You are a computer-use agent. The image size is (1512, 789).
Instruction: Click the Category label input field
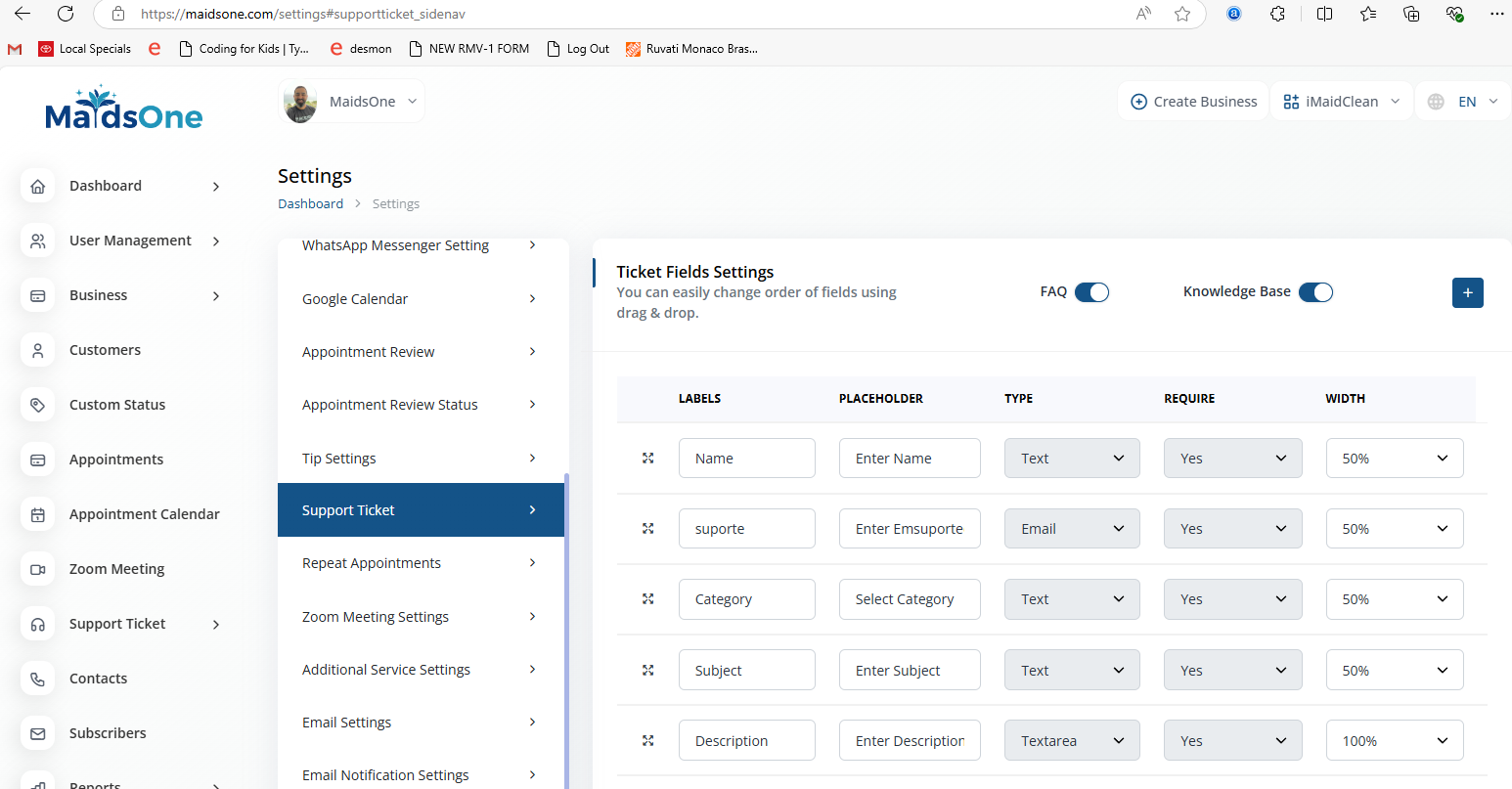point(746,599)
